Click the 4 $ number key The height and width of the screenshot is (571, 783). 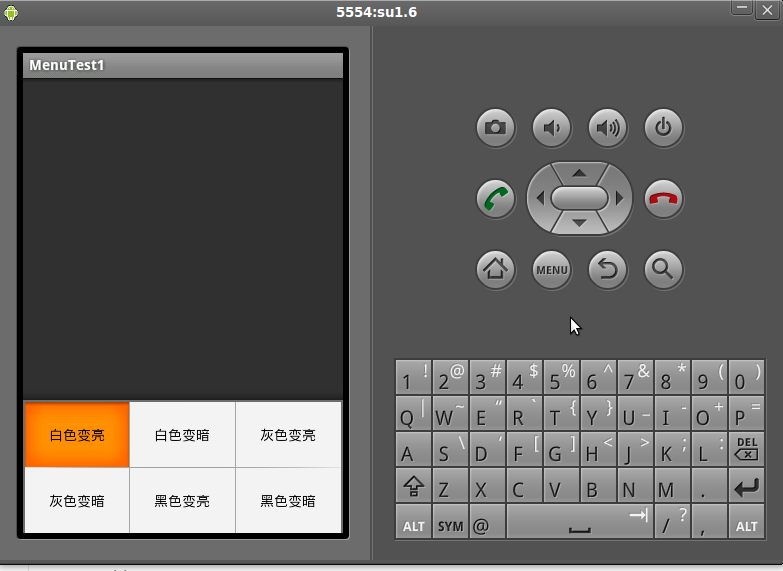(x=524, y=377)
